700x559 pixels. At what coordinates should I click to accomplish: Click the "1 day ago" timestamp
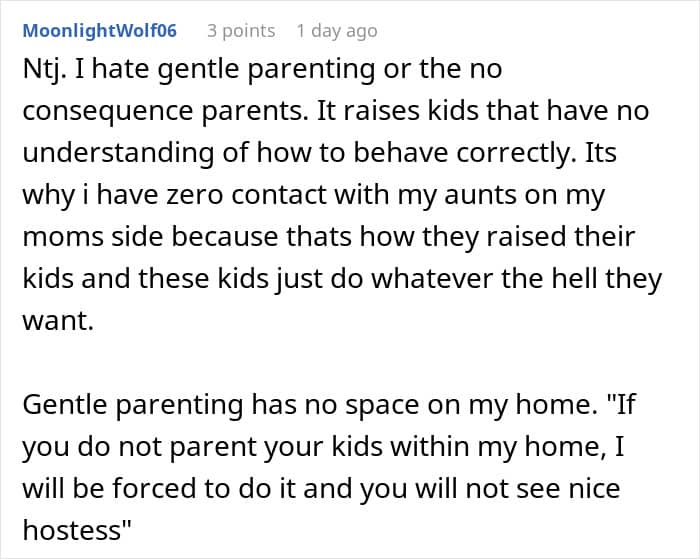pyautogui.click(x=337, y=31)
